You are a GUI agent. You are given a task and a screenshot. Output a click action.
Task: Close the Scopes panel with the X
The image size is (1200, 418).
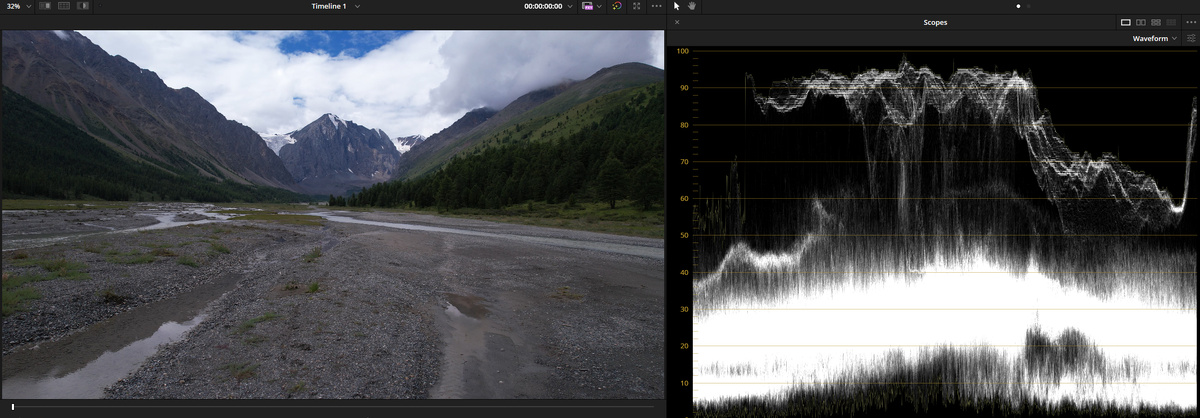click(x=677, y=22)
